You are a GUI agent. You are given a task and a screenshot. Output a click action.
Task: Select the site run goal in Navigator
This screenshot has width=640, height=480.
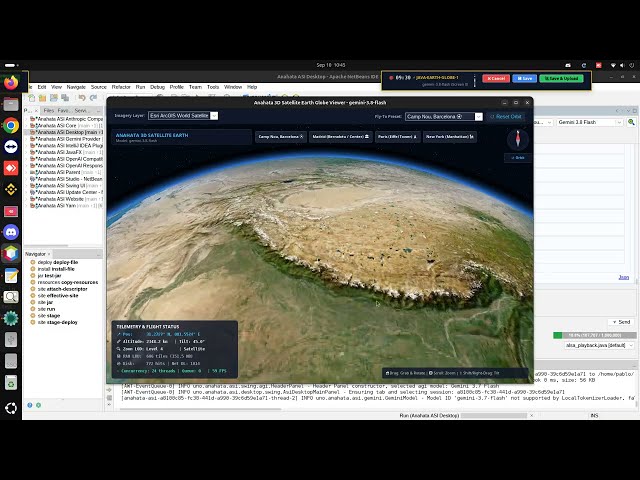(x=43, y=309)
